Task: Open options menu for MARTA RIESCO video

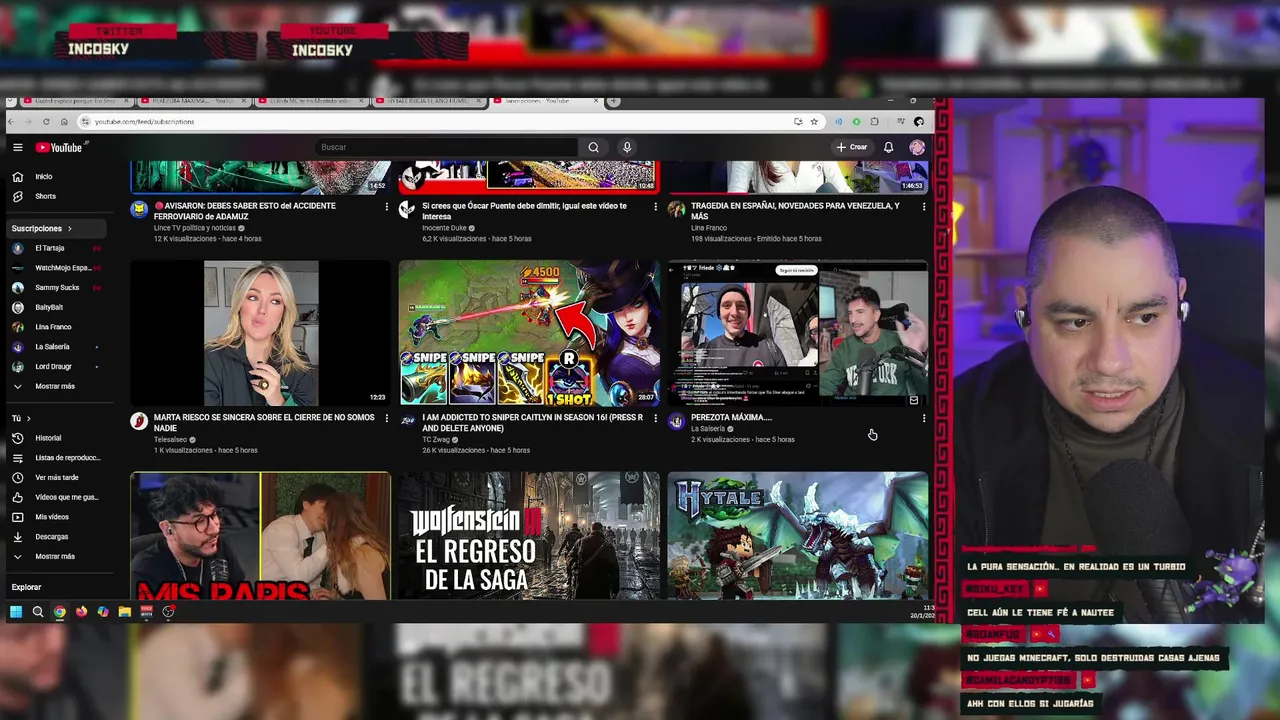Action: tap(387, 418)
